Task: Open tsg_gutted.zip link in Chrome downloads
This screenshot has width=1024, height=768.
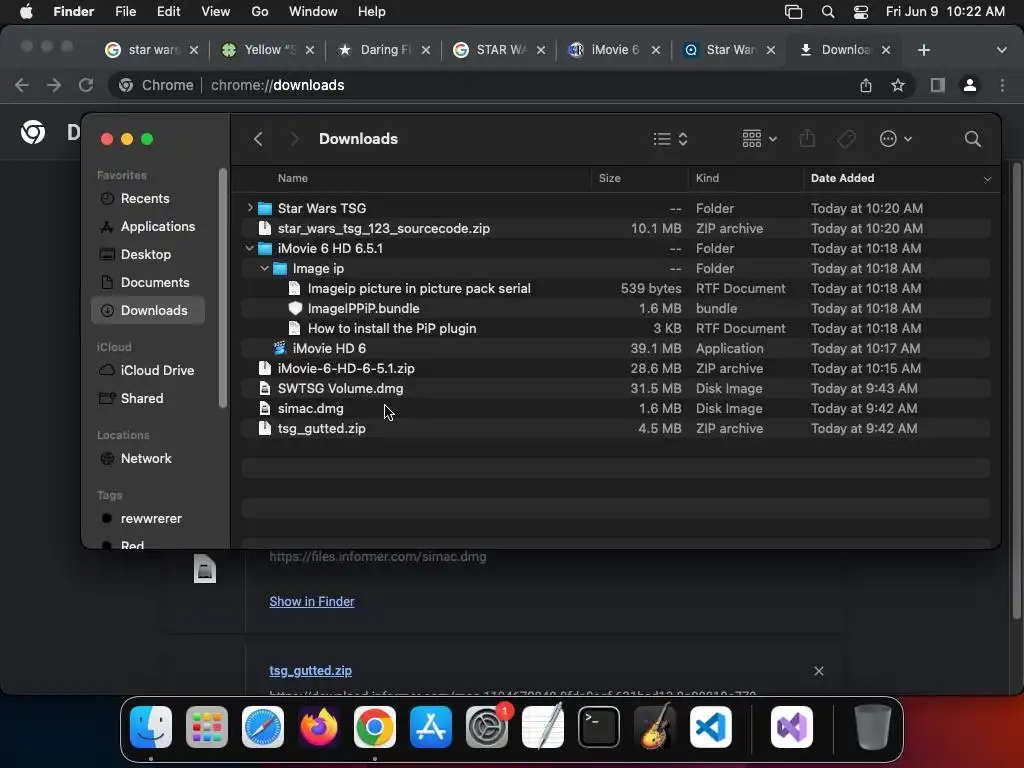Action: (x=310, y=671)
